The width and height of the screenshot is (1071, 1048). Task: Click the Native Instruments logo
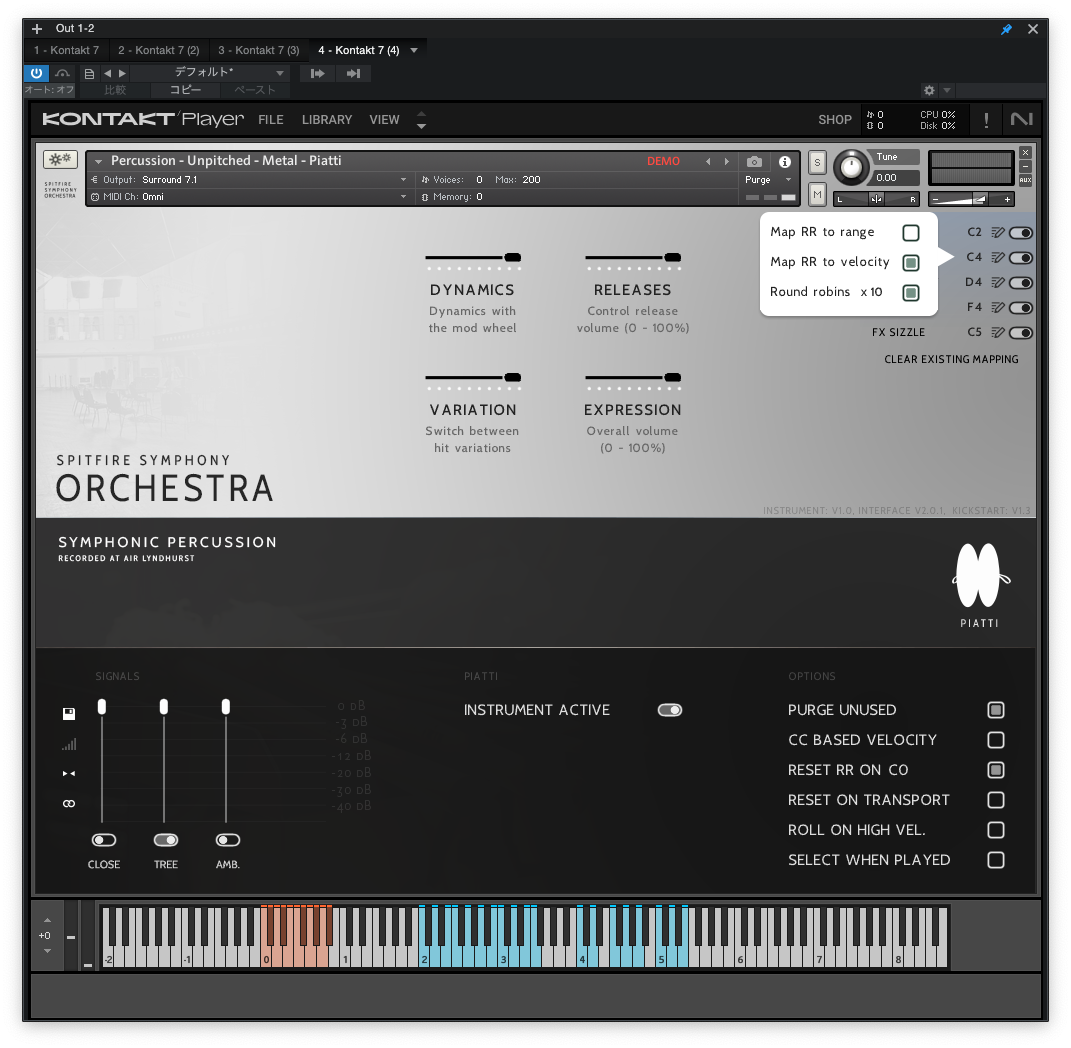coord(1021,120)
